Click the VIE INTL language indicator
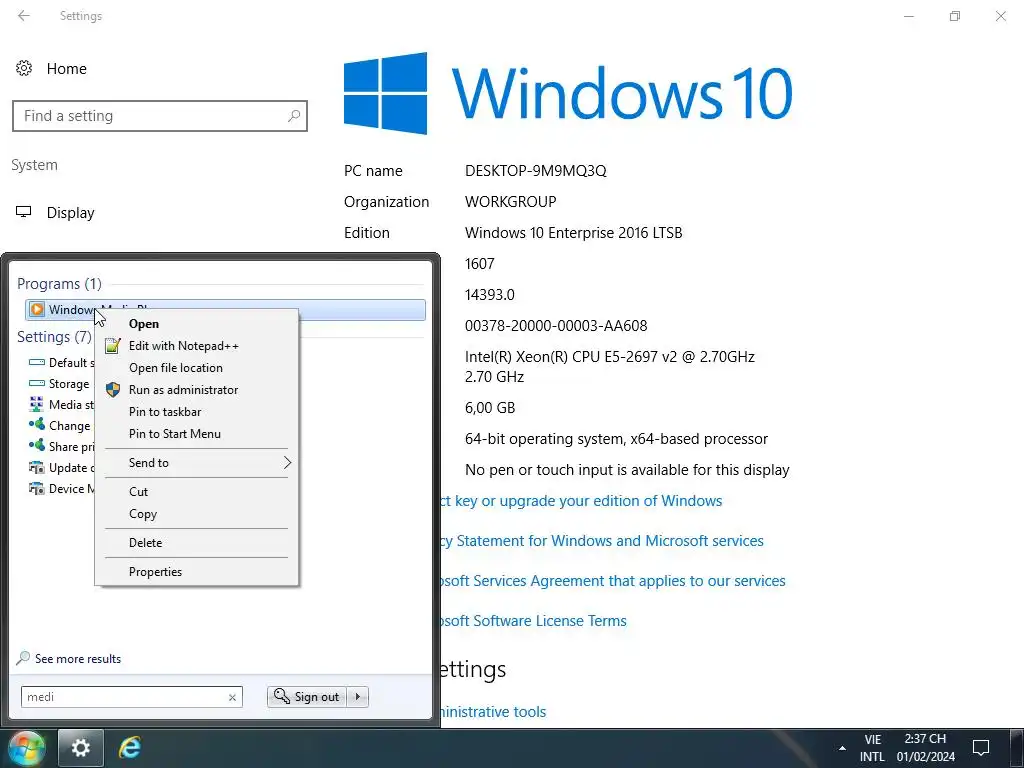Viewport: 1024px width, 768px height. [x=872, y=748]
